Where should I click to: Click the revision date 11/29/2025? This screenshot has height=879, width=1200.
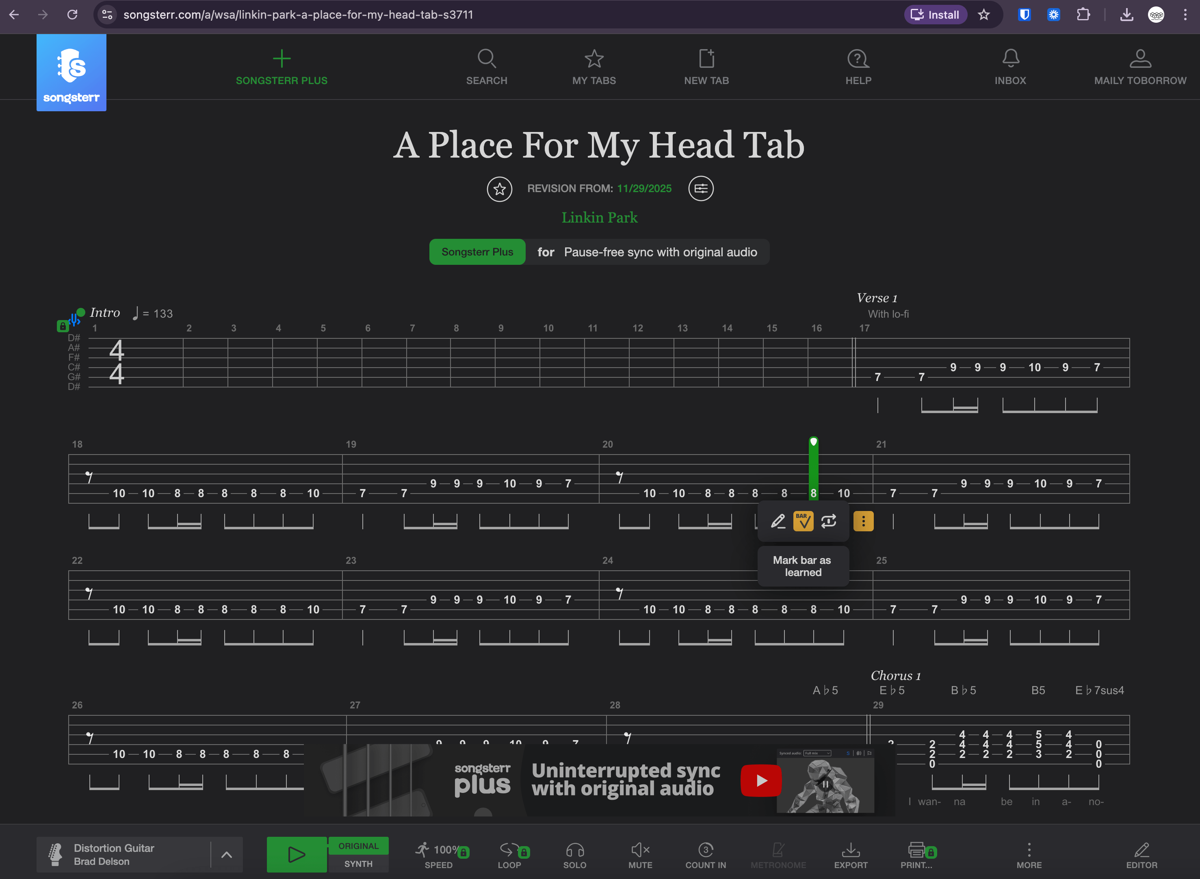coord(644,189)
